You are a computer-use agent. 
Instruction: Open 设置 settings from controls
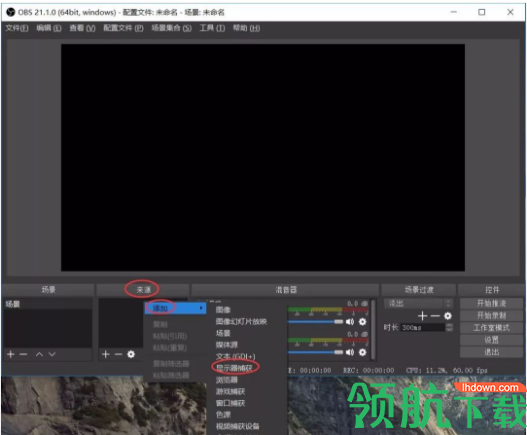tap(491, 340)
